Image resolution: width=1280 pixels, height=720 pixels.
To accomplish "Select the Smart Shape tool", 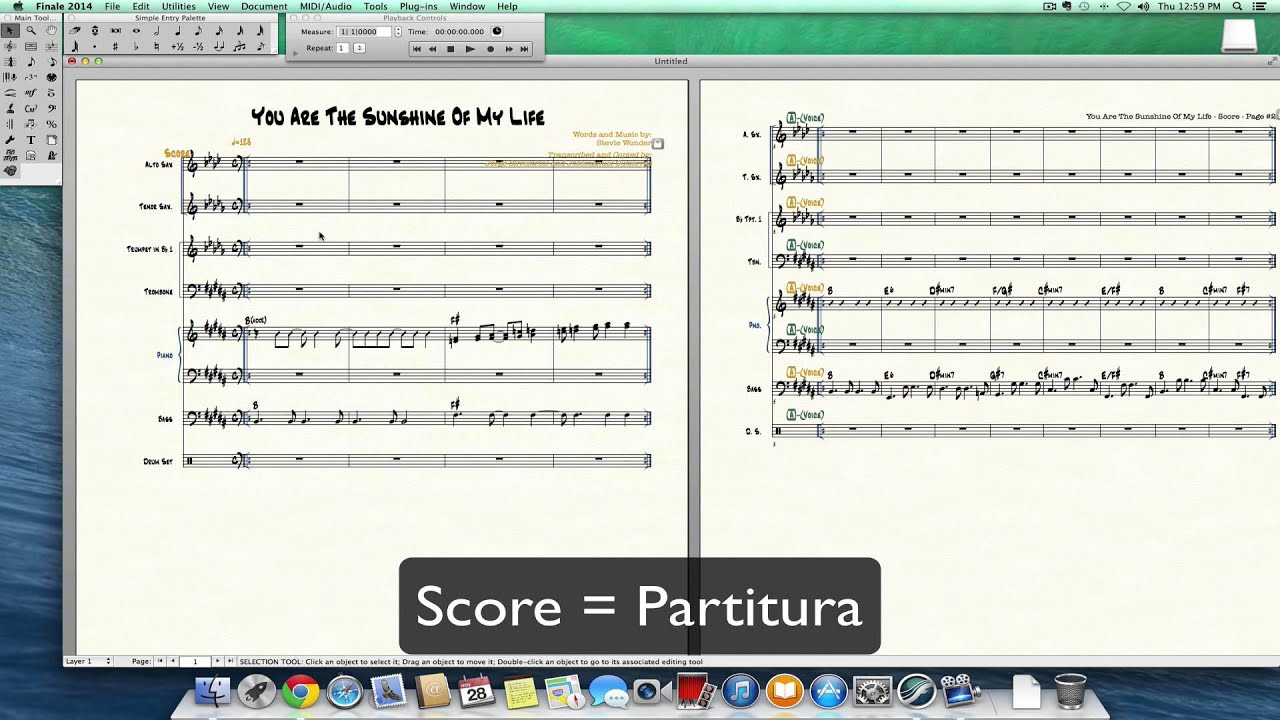I will tap(10, 93).
